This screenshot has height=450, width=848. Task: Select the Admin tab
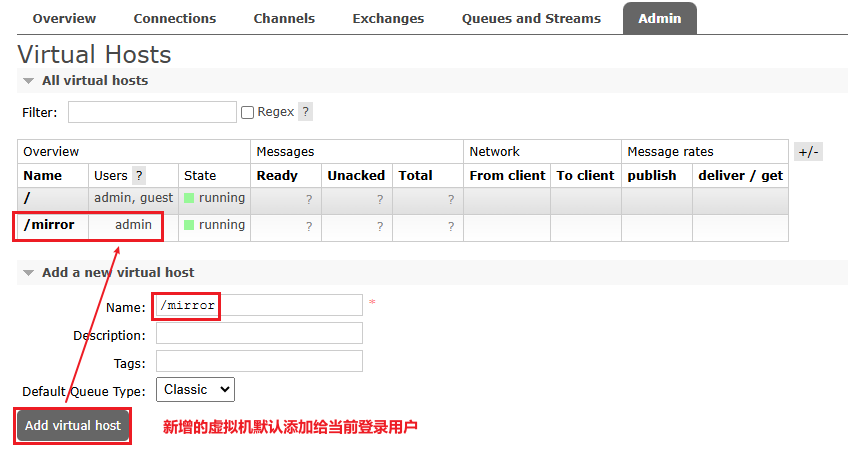tap(660, 18)
